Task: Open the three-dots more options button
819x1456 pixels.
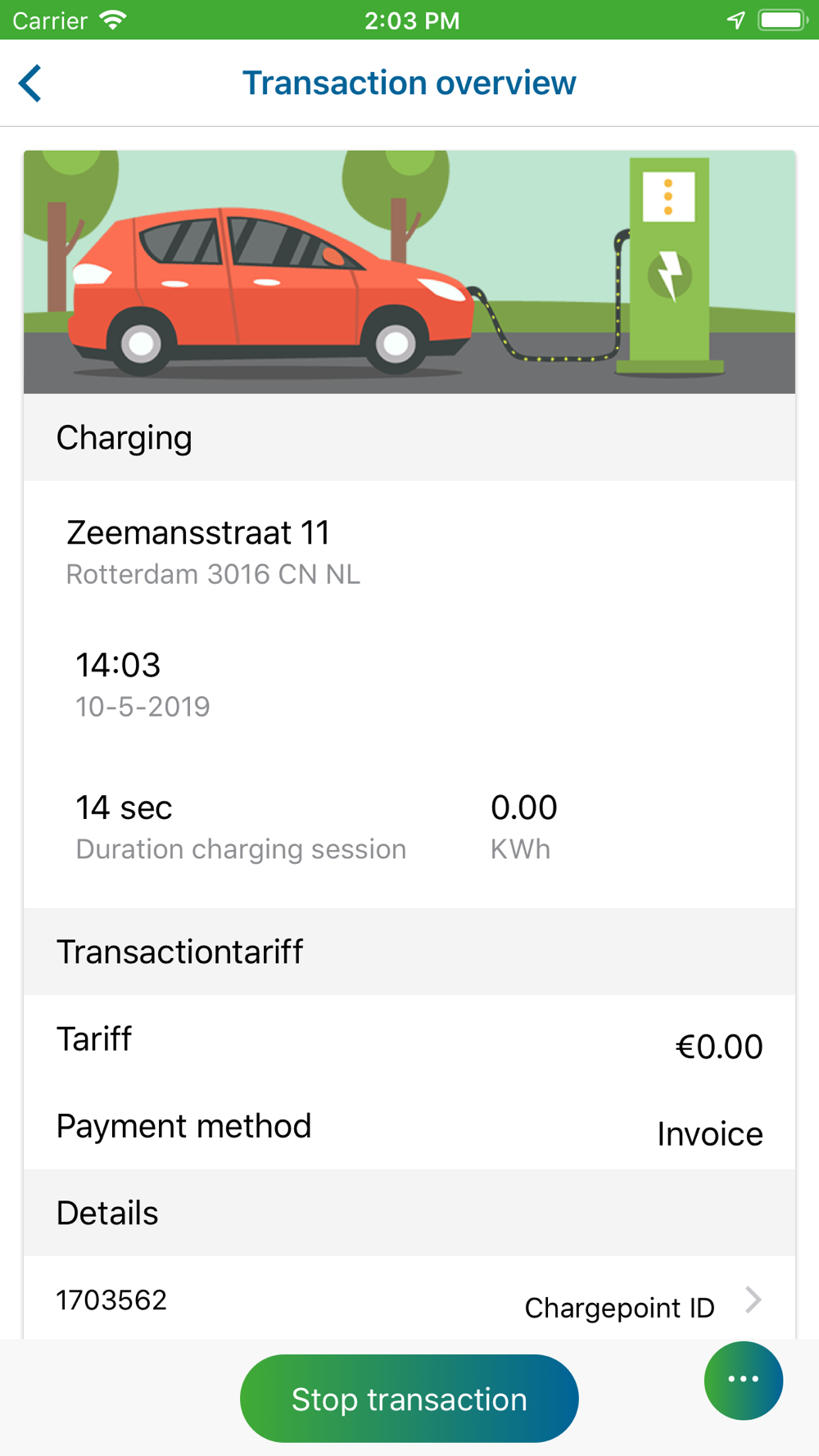Action: 744,1380
